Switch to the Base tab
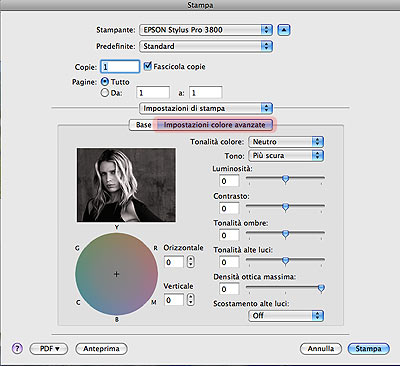The height and width of the screenshot is (366, 400). [143, 125]
